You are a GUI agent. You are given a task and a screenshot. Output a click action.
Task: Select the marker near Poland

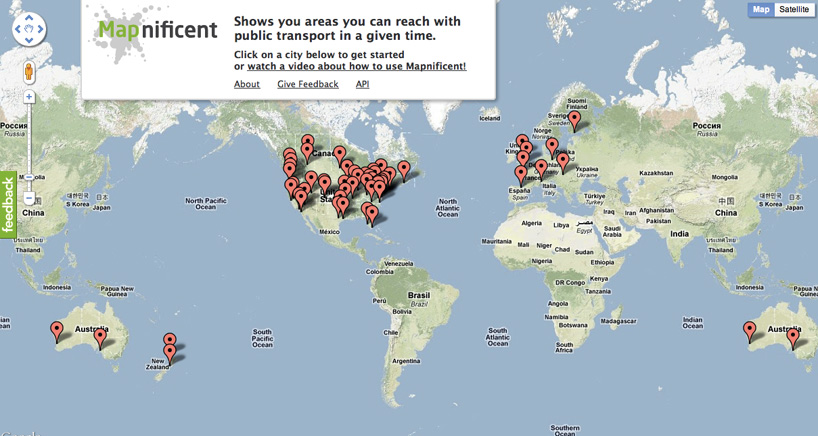coord(562,163)
